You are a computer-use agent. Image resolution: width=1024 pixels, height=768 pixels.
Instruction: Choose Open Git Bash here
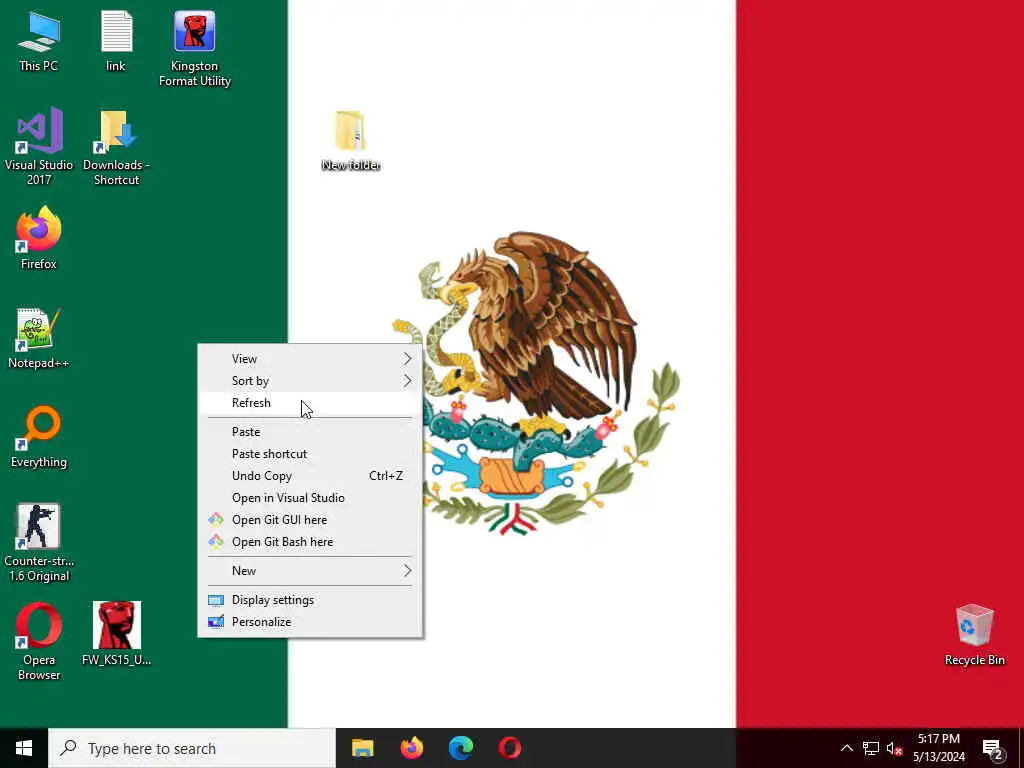310,542
